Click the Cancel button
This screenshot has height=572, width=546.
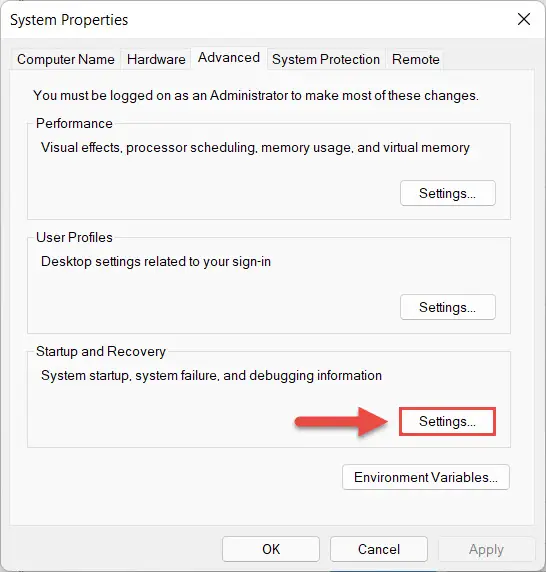(379, 549)
